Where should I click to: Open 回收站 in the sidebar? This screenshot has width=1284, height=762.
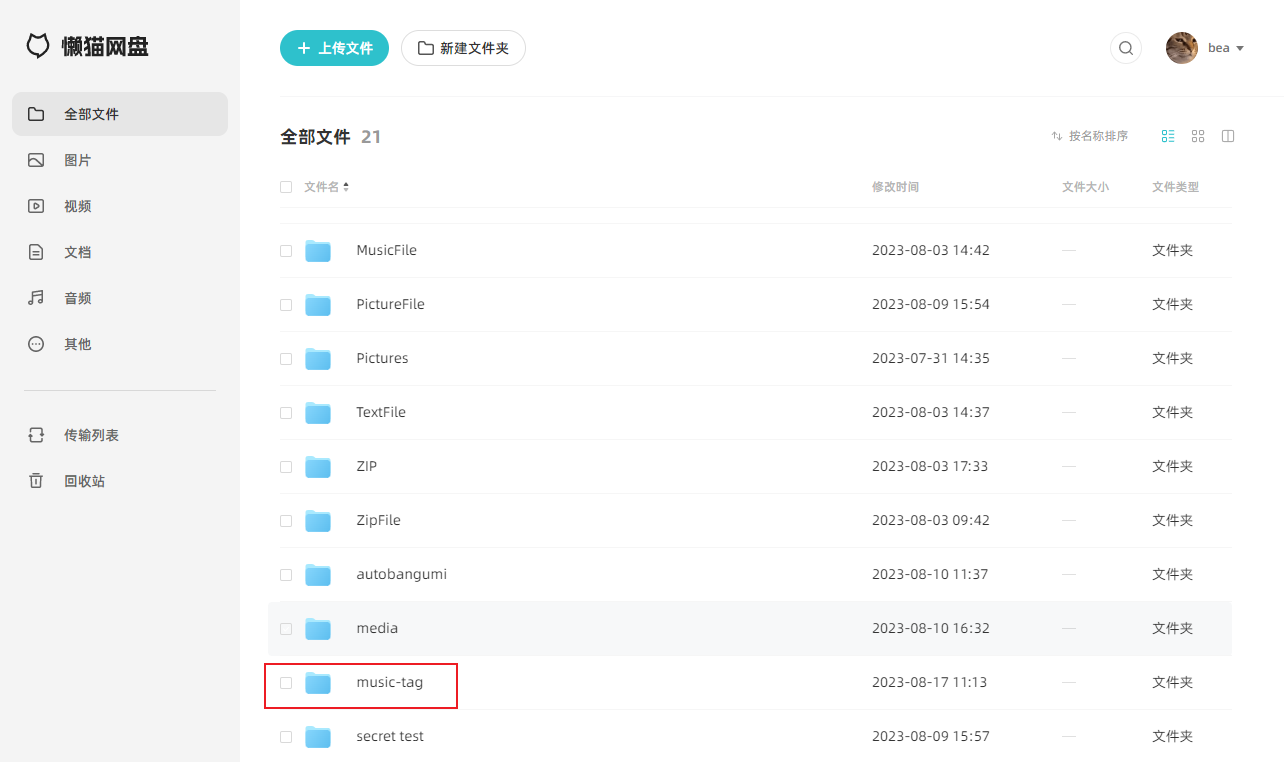pyautogui.click(x=120, y=481)
